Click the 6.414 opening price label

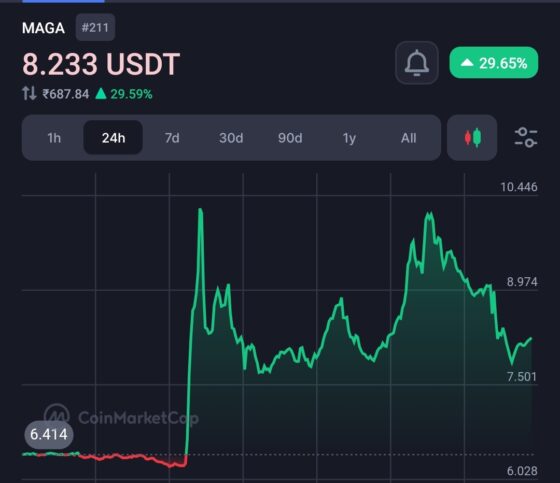pos(49,434)
